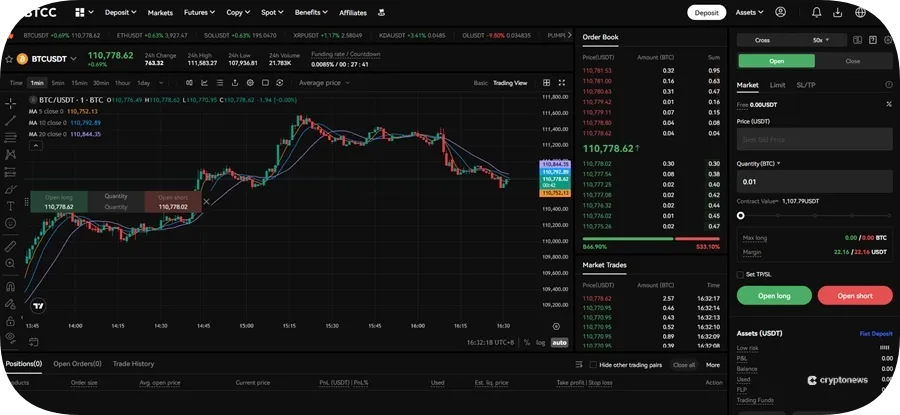Expand more timeframes dropdown

pos(161,83)
